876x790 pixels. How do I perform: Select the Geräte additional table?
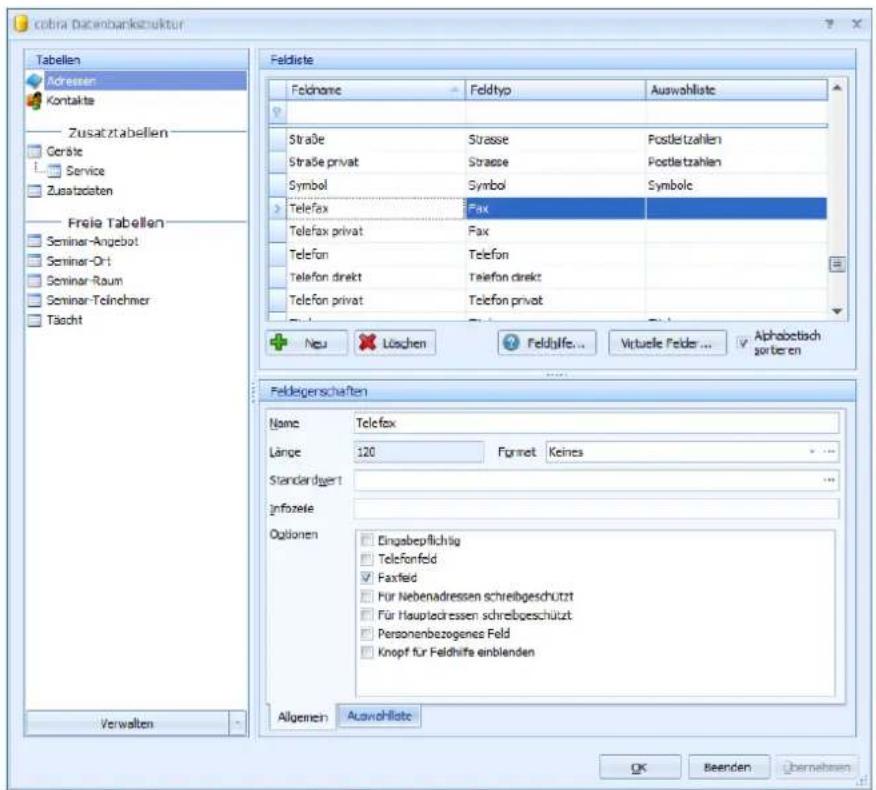64,151
